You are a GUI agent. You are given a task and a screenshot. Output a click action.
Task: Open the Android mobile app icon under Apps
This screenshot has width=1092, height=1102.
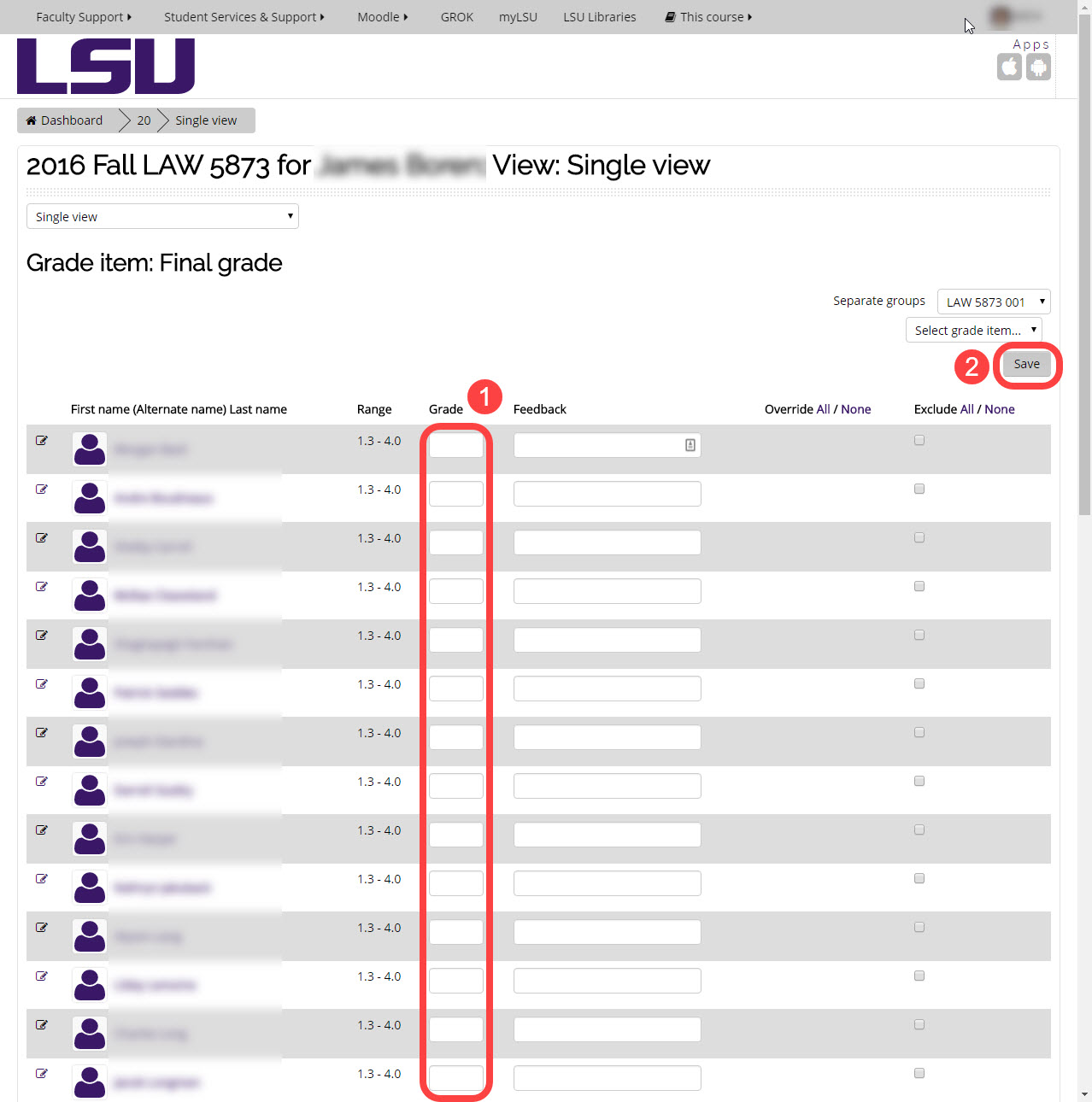tap(1038, 67)
